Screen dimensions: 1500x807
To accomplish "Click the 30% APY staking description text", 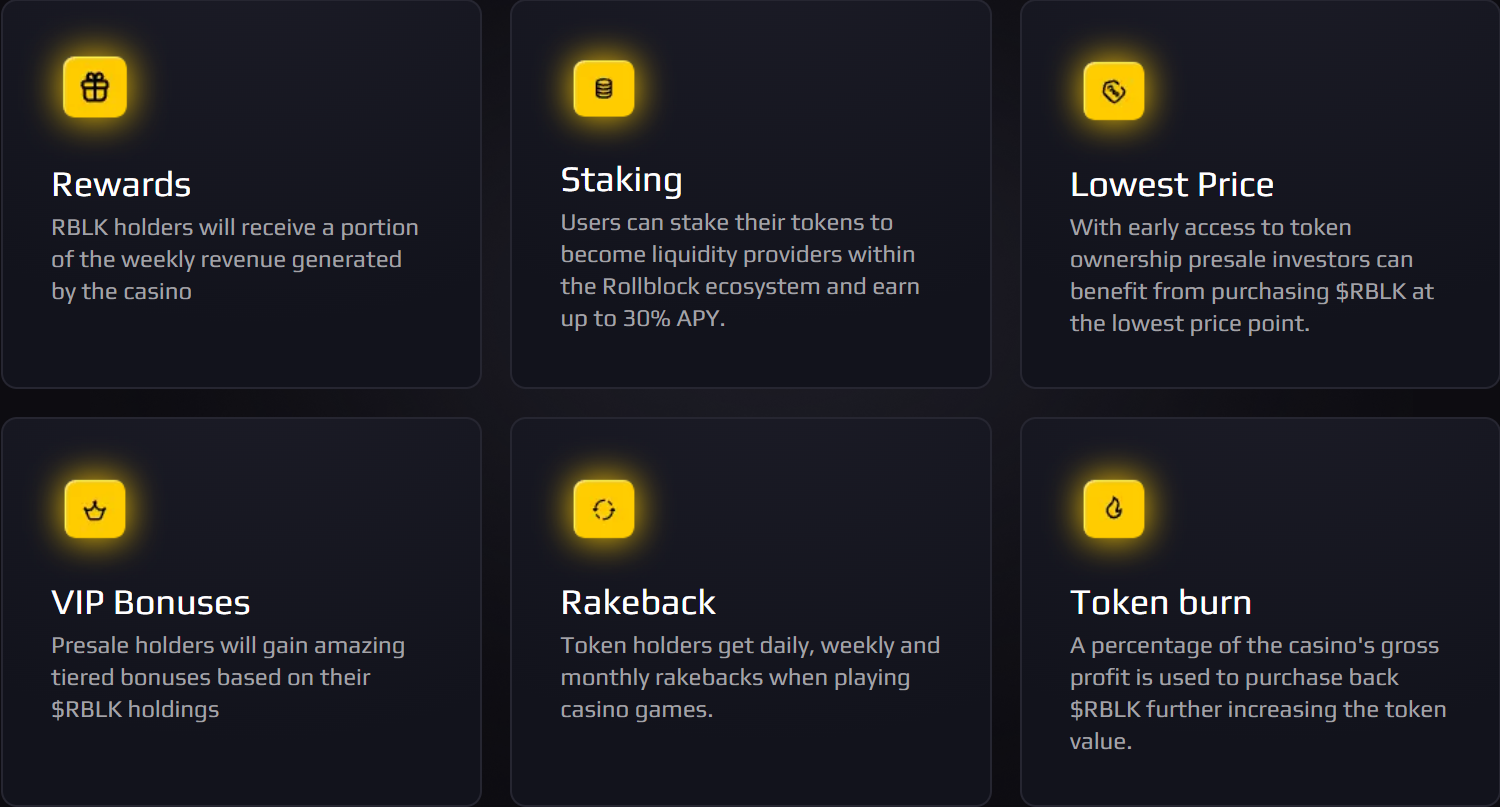I will [740, 270].
